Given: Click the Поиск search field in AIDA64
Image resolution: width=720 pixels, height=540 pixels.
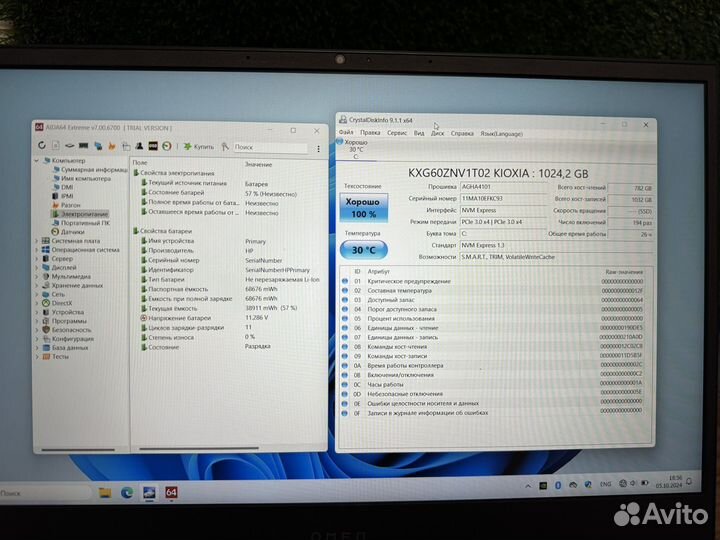Looking at the screenshot, I should pyautogui.click(x=270, y=147).
